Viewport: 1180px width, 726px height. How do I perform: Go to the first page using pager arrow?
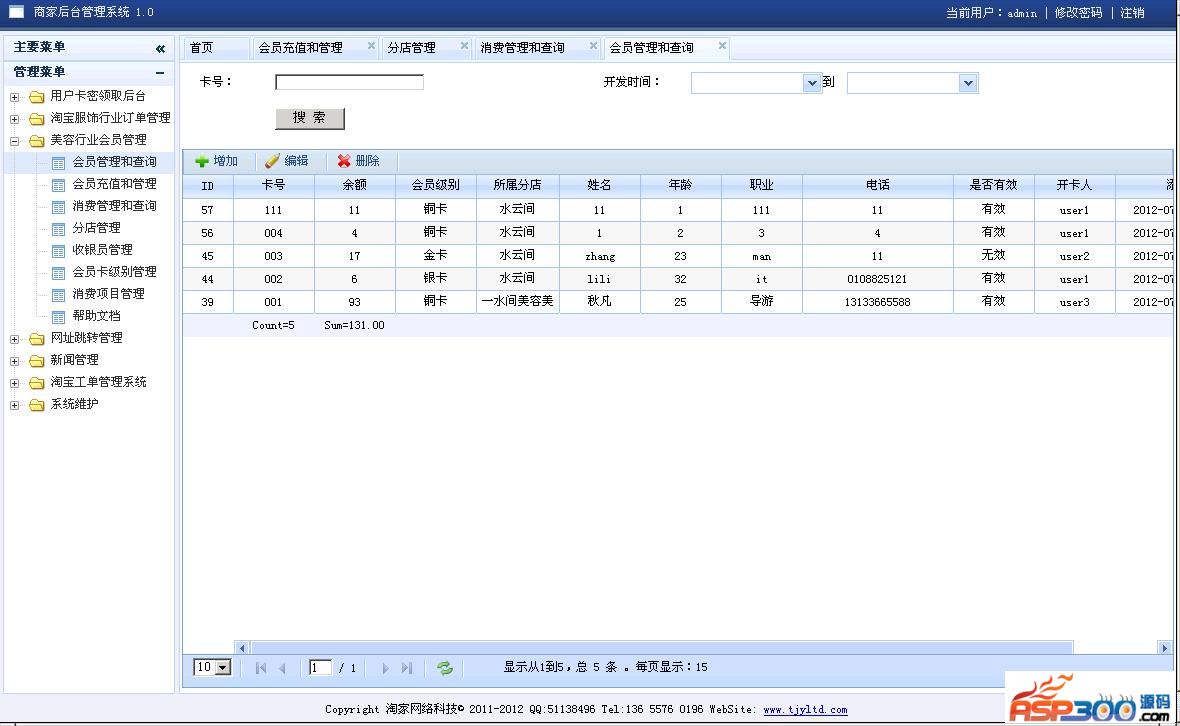[261, 668]
